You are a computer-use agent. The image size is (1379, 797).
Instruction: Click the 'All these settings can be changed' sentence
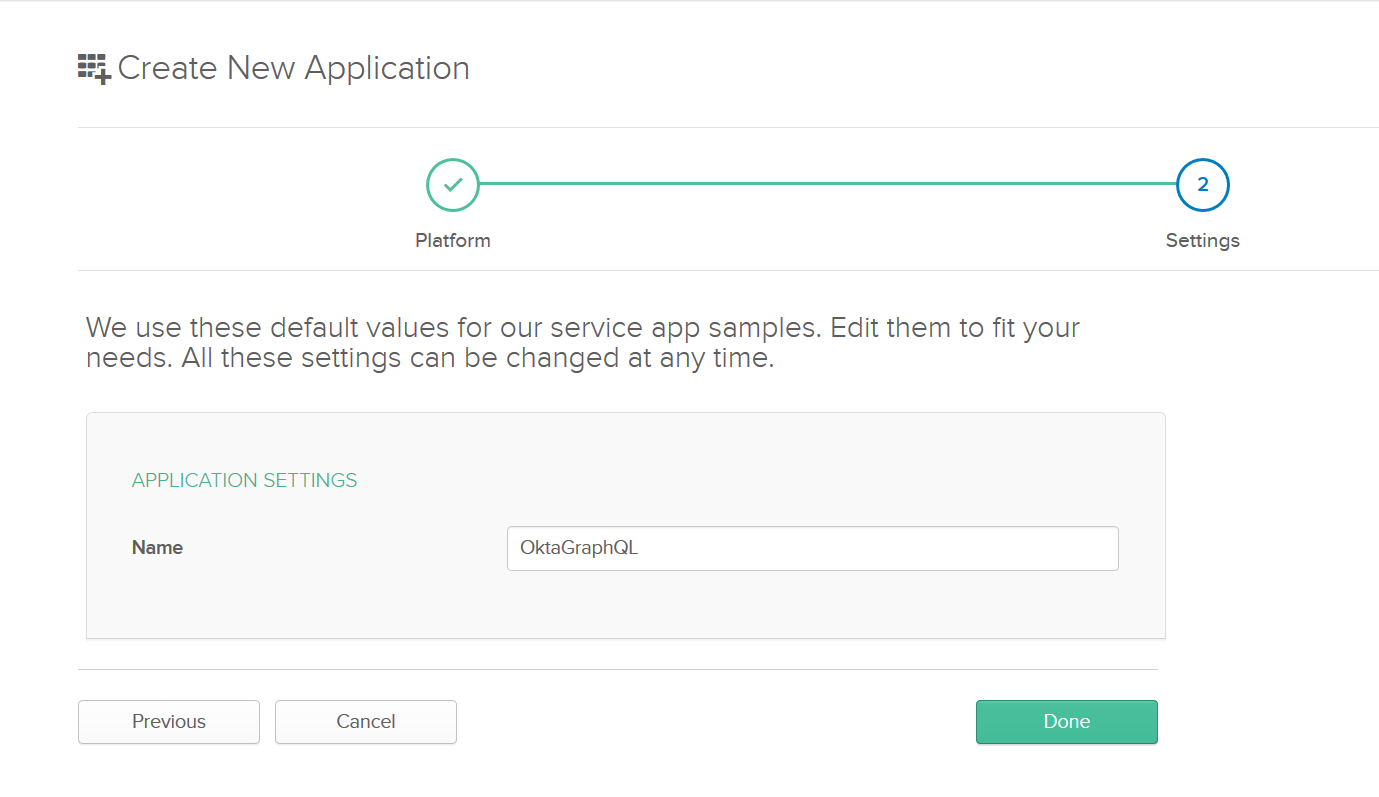tap(478, 359)
